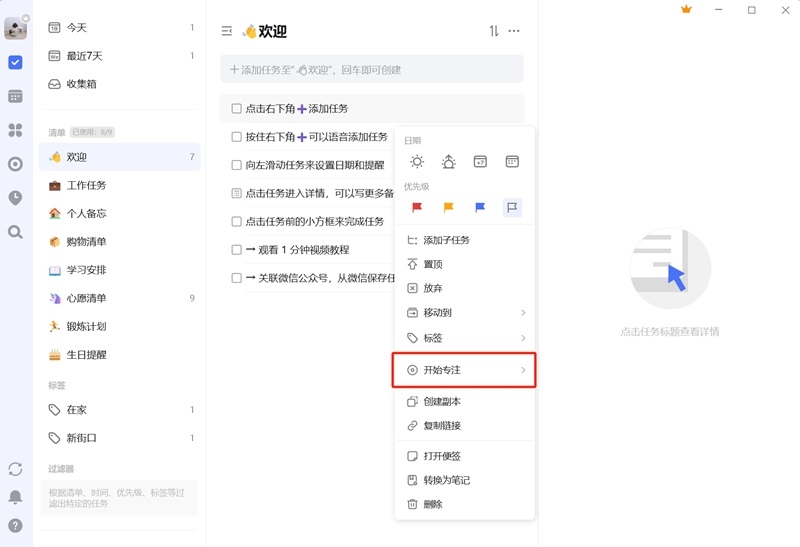Open Today smart list

[120, 28]
